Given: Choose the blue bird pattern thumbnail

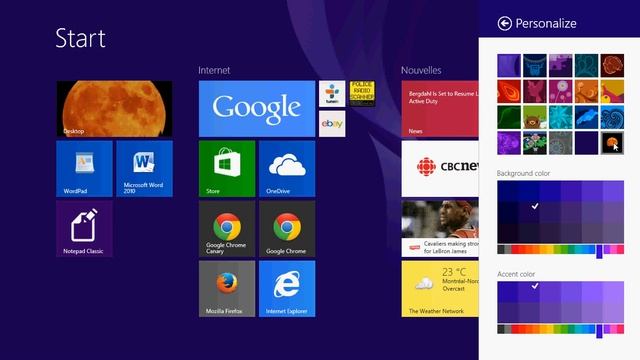Looking at the screenshot, I should click(587, 117).
